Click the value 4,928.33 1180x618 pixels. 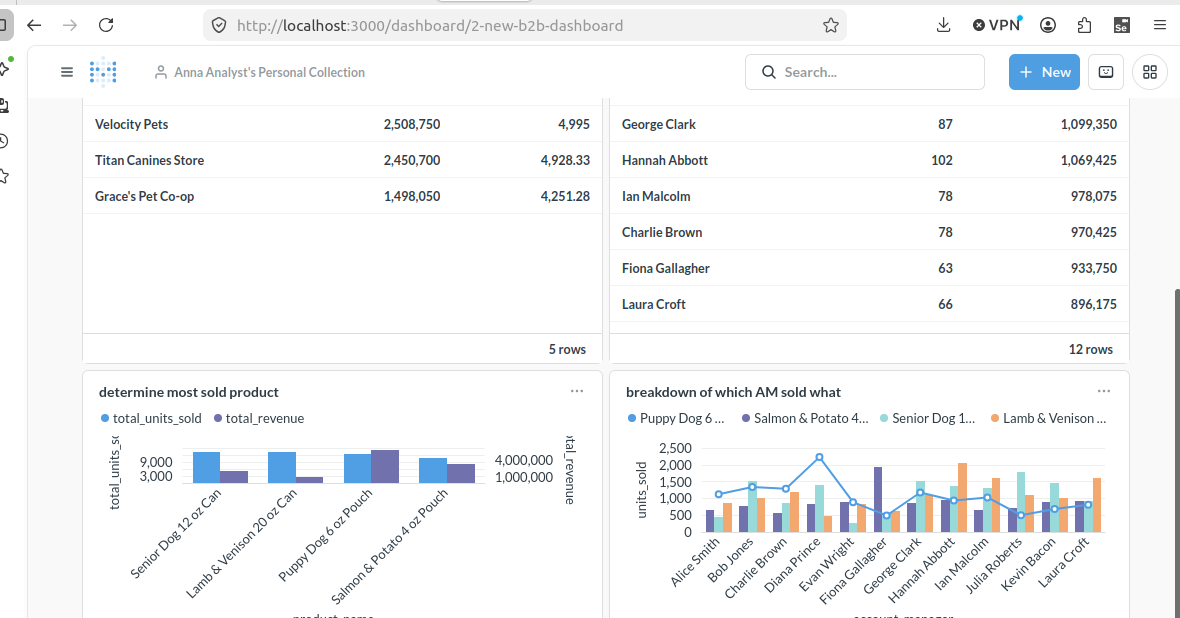point(565,160)
